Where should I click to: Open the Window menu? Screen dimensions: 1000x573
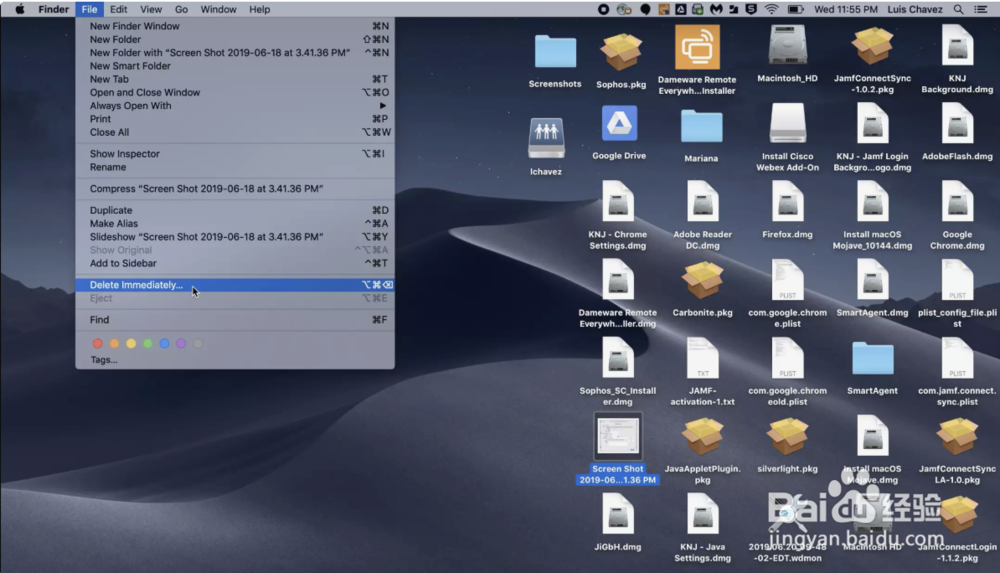tap(218, 9)
